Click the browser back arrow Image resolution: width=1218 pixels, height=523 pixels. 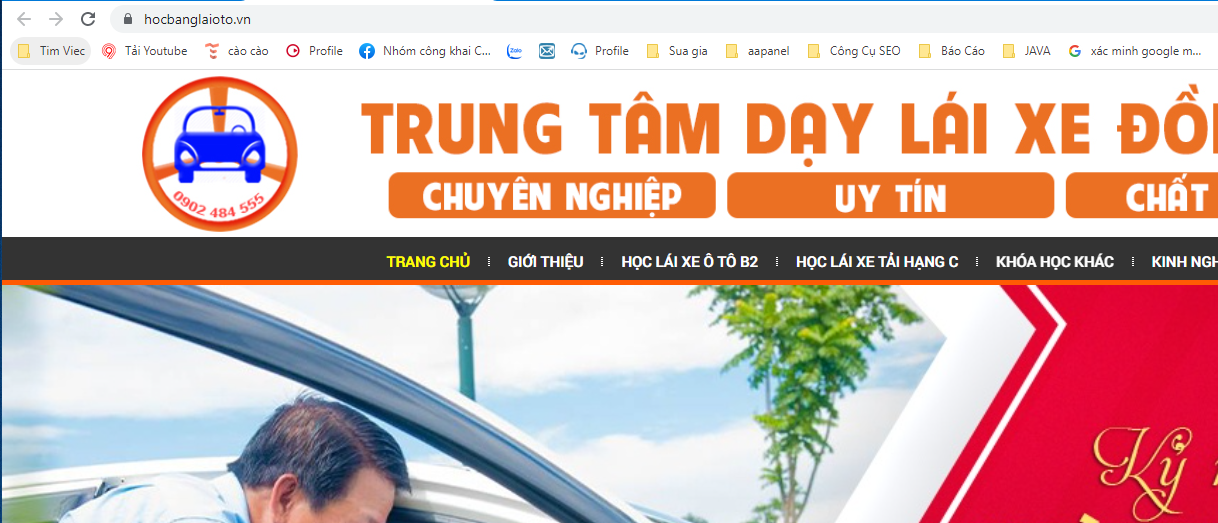[x=24, y=19]
